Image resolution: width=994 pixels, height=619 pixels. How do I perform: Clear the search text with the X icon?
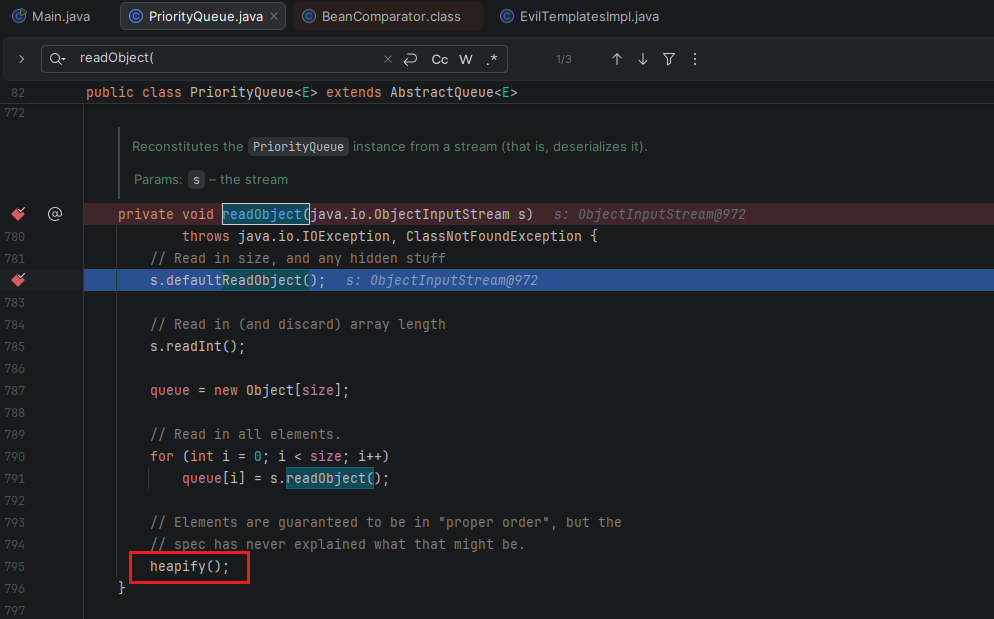(388, 59)
